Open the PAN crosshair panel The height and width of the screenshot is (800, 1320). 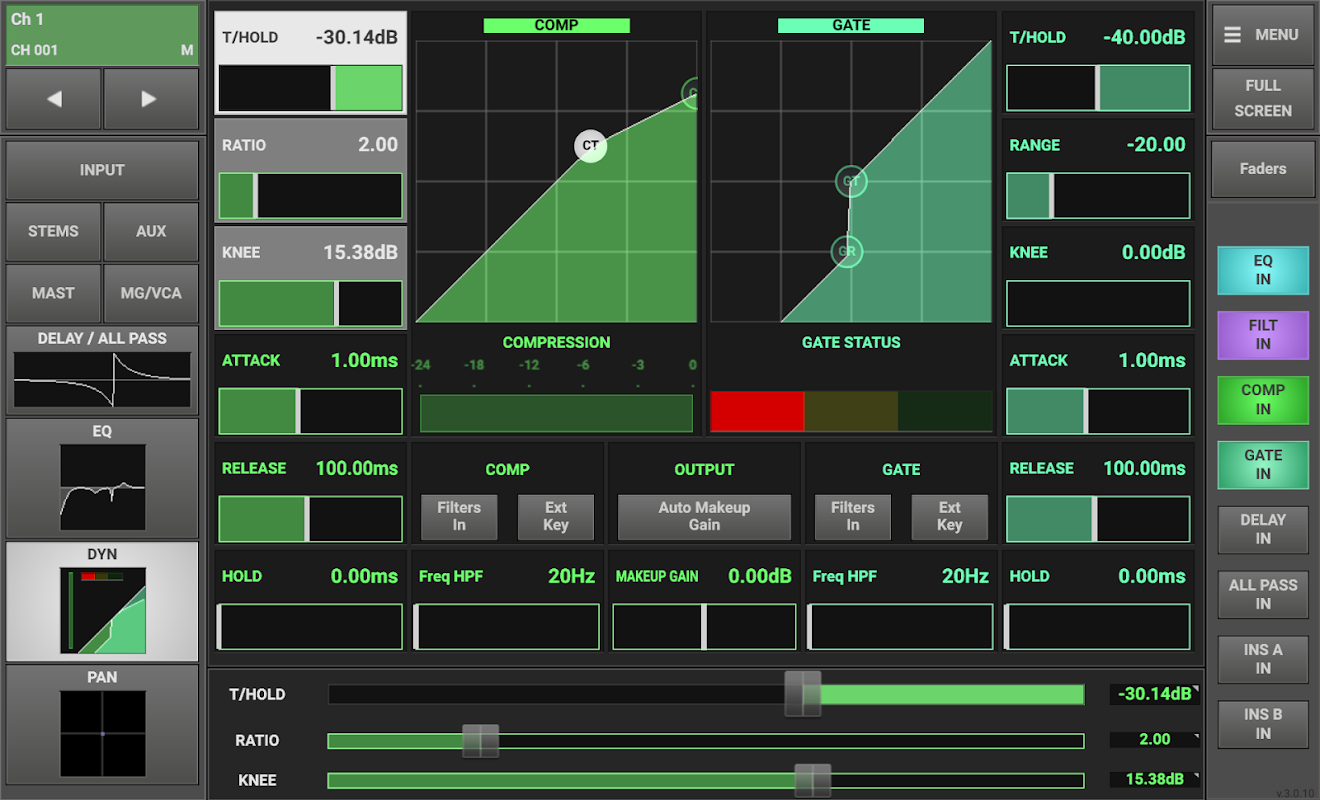(x=102, y=726)
